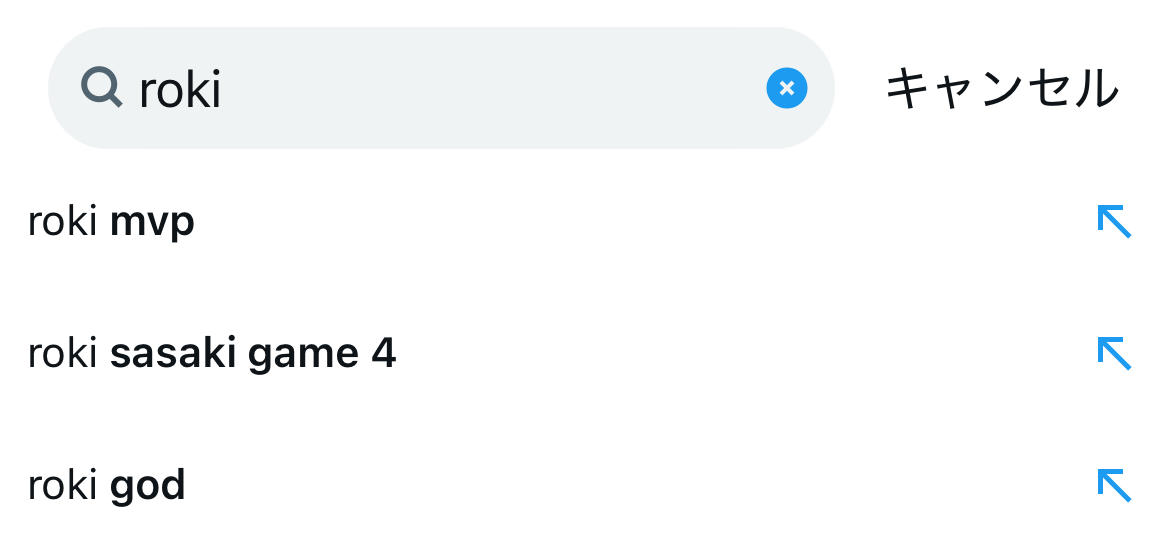This screenshot has height=555, width=1170.
Task: Insert first suggestion using its diagonal arrow
Action: [x=1114, y=221]
